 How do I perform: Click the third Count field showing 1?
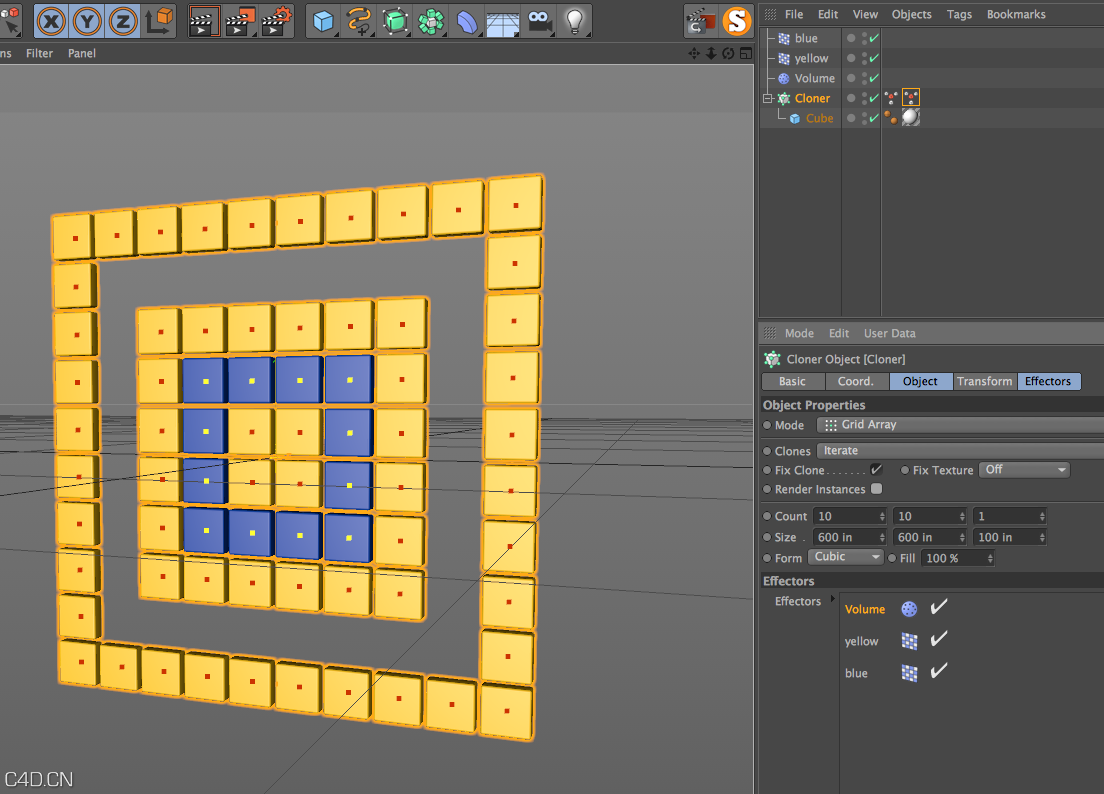[x=1010, y=516]
